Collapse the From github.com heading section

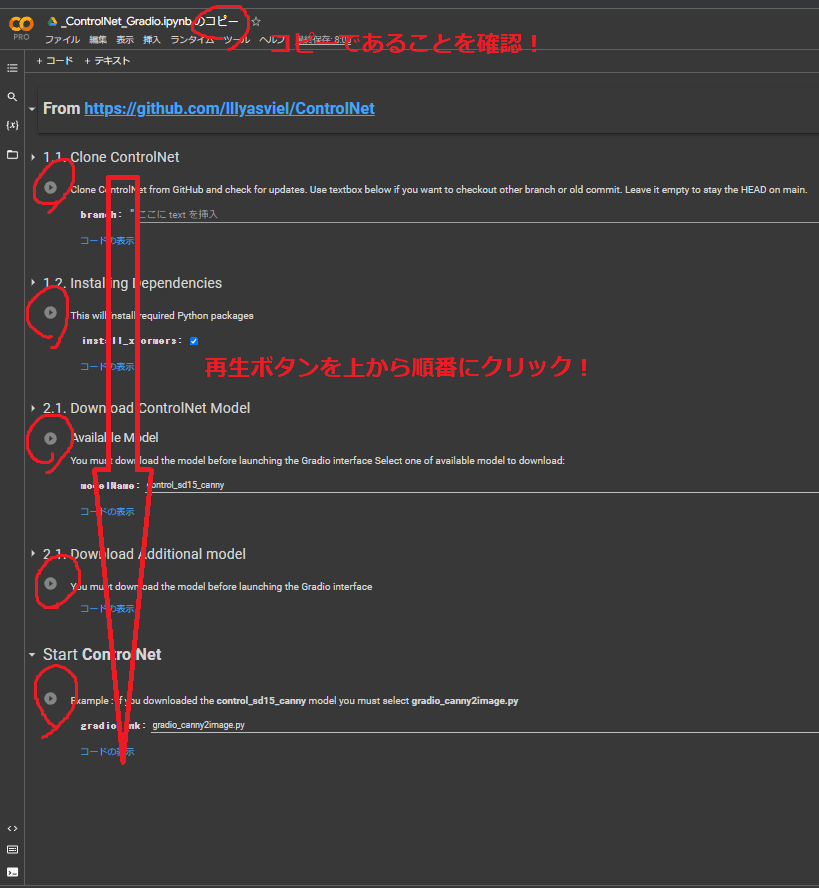(x=32, y=109)
